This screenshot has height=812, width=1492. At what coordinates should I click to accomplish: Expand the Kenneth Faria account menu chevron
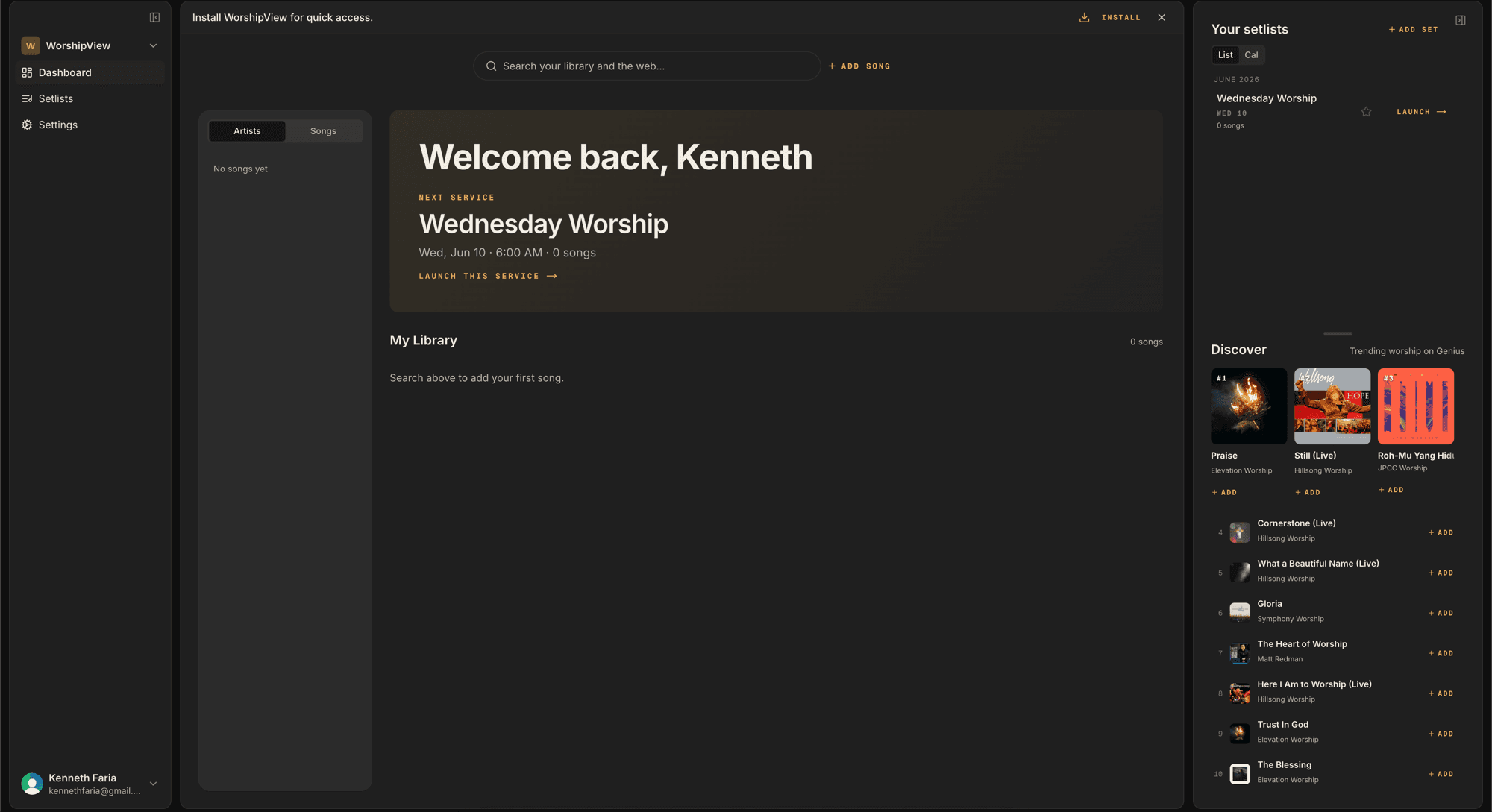tap(153, 784)
